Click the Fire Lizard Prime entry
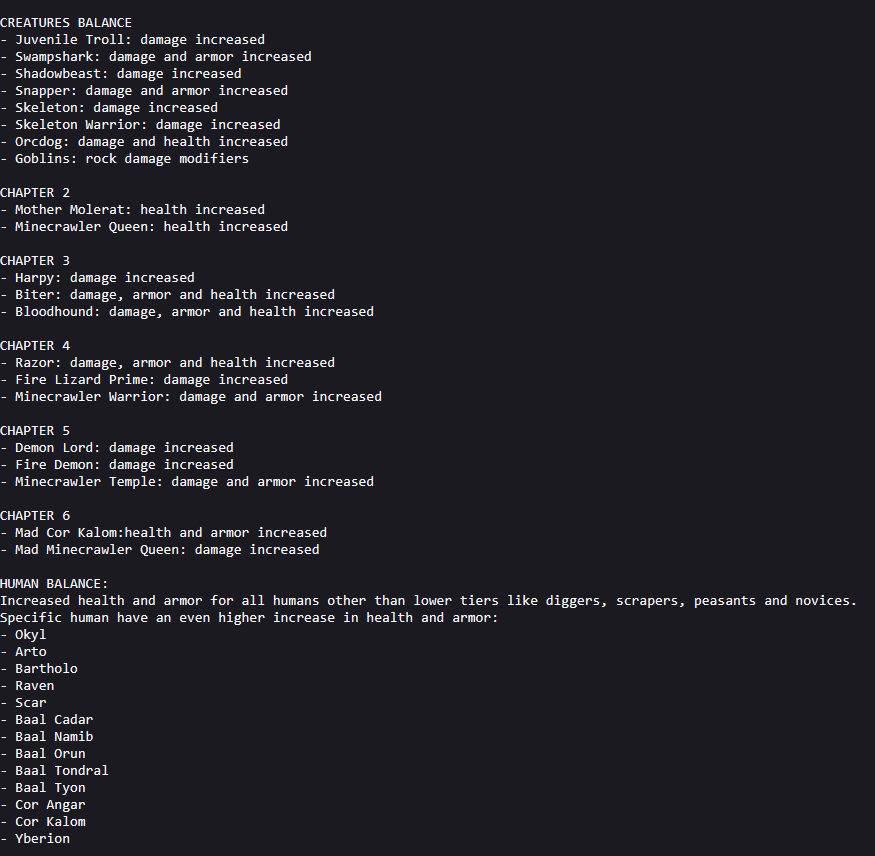 (144, 380)
